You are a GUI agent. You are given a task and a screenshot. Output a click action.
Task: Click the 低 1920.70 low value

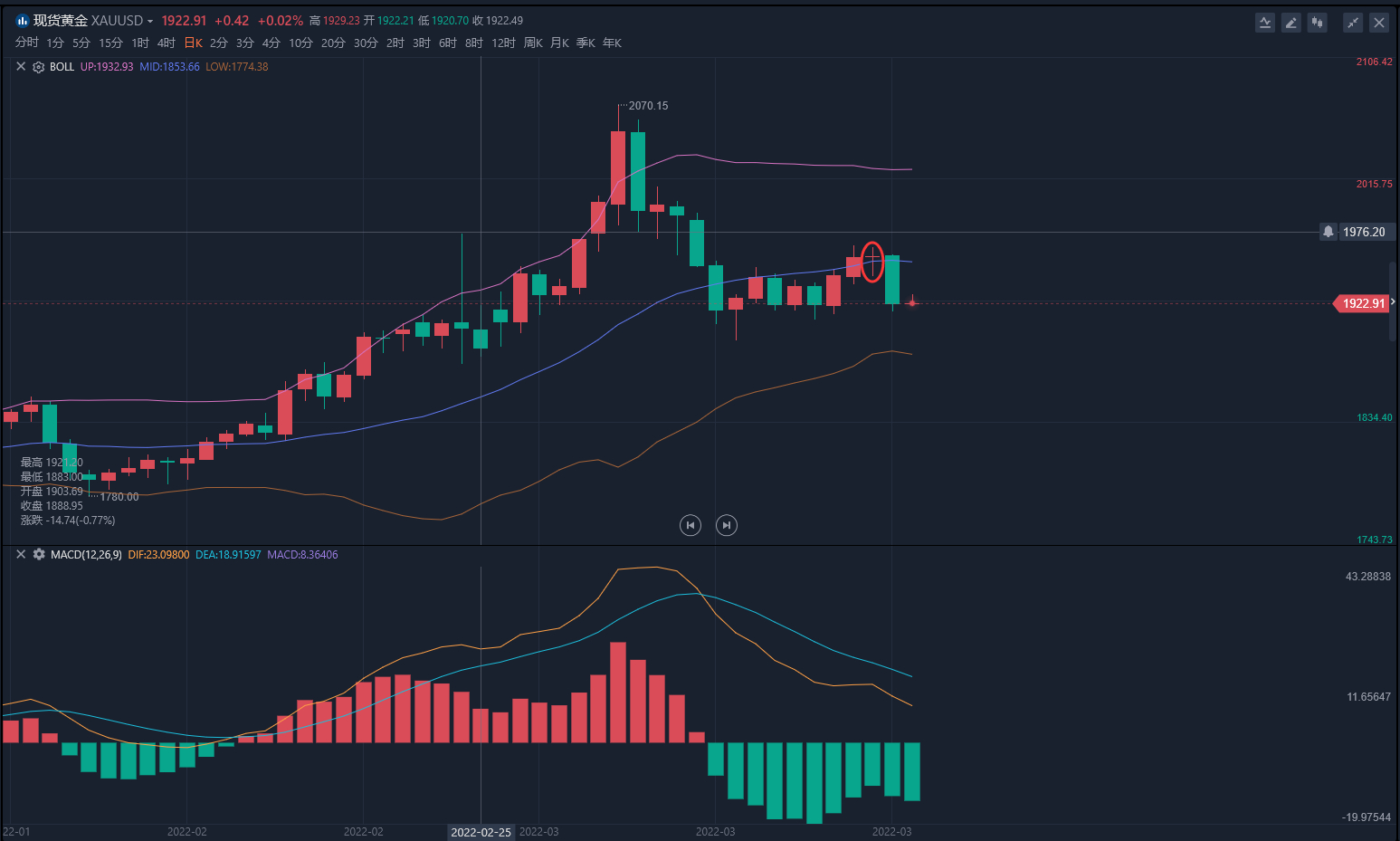443,20
